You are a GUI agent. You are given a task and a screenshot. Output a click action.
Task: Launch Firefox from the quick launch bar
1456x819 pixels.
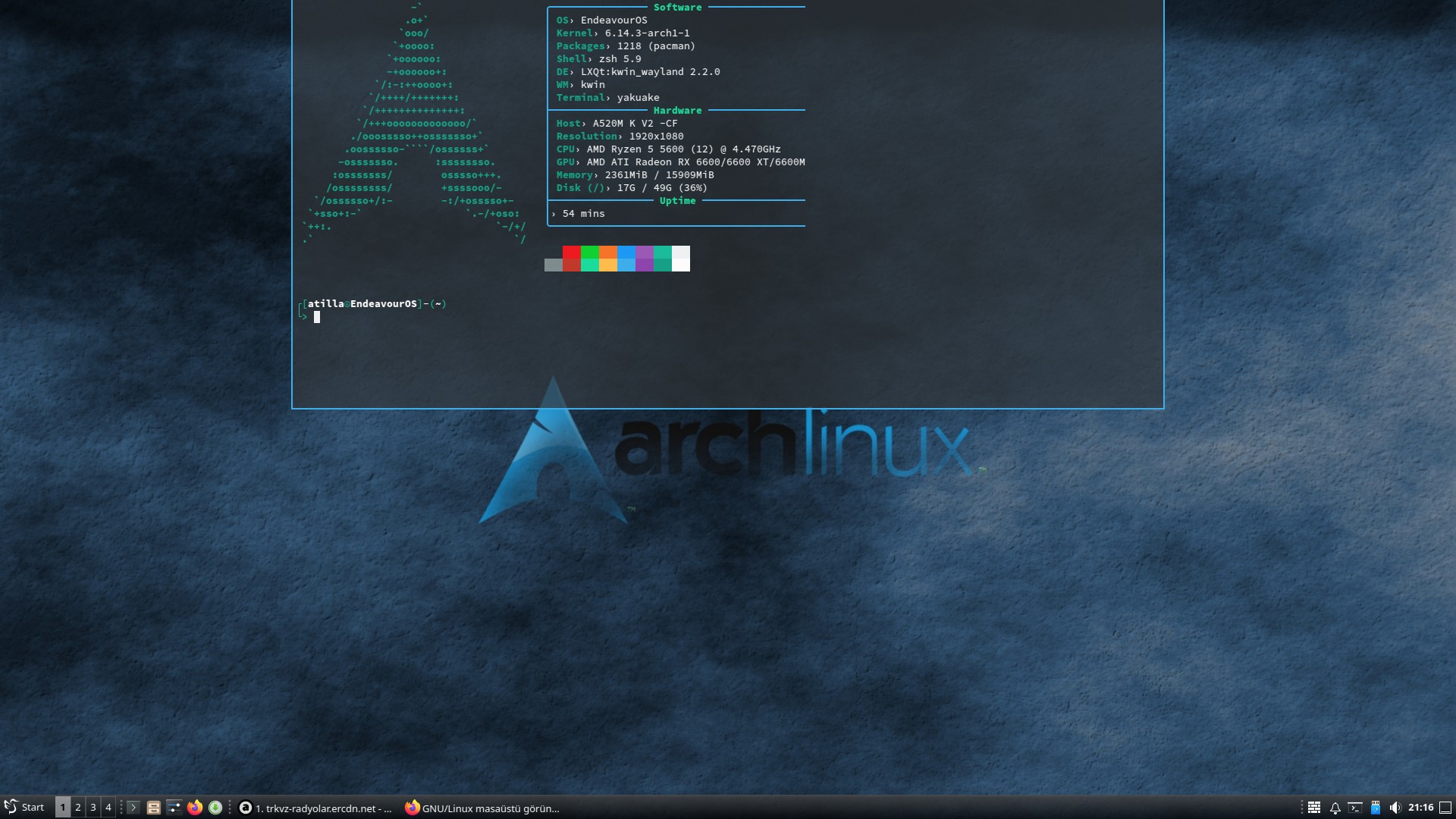[195, 808]
